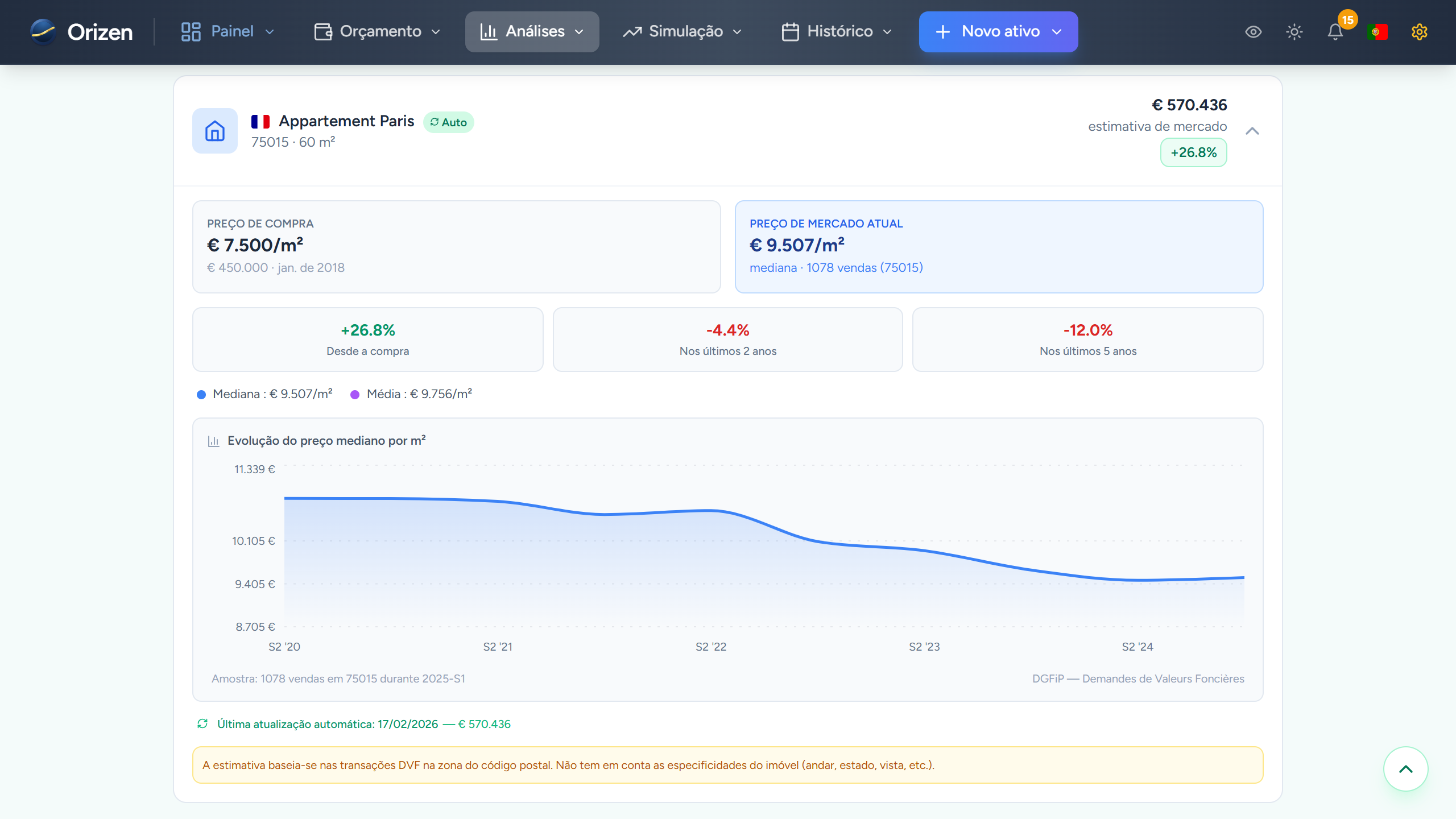Click the Portuguese flag language icon
The image size is (1456, 819).
click(x=1377, y=32)
